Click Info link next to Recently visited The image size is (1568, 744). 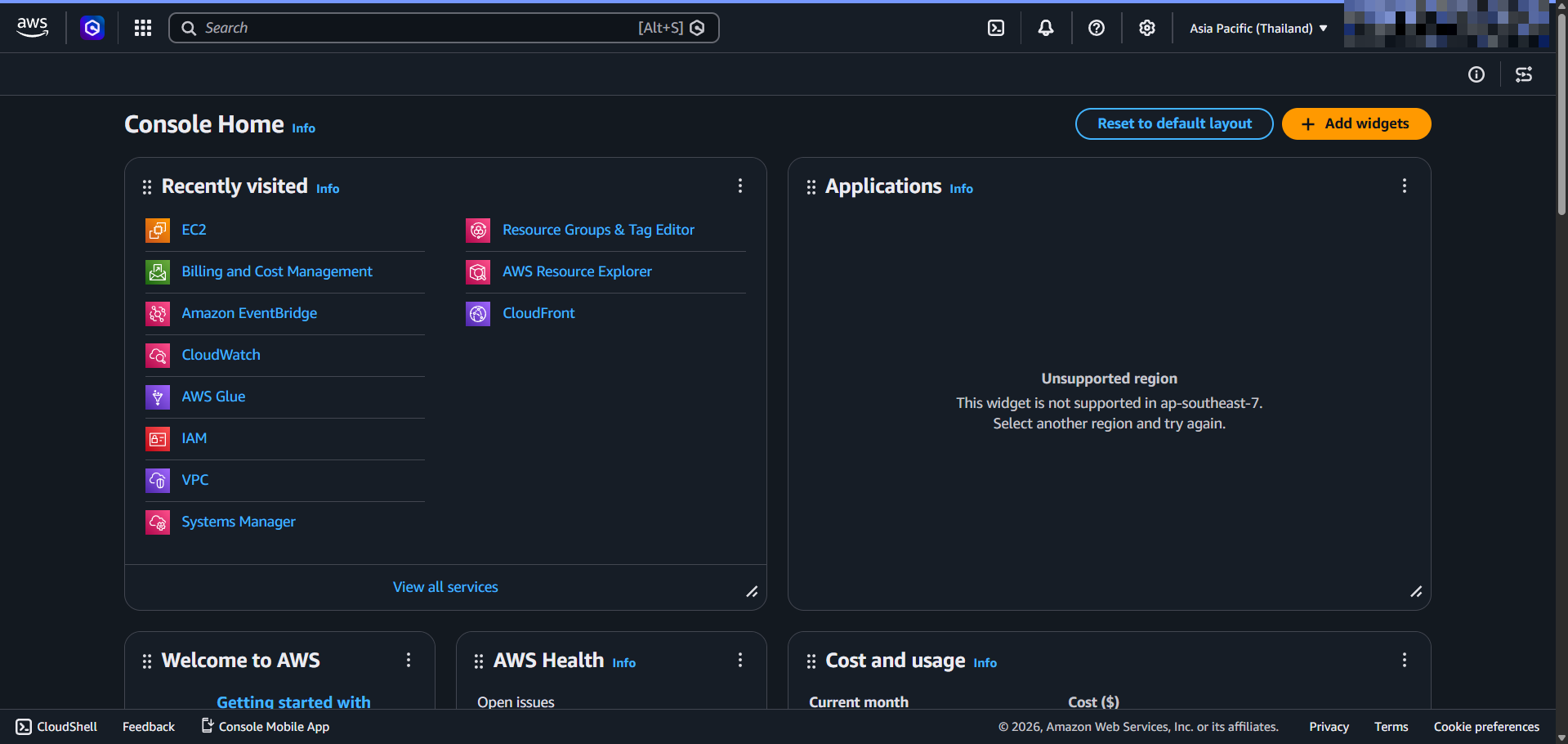[328, 189]
